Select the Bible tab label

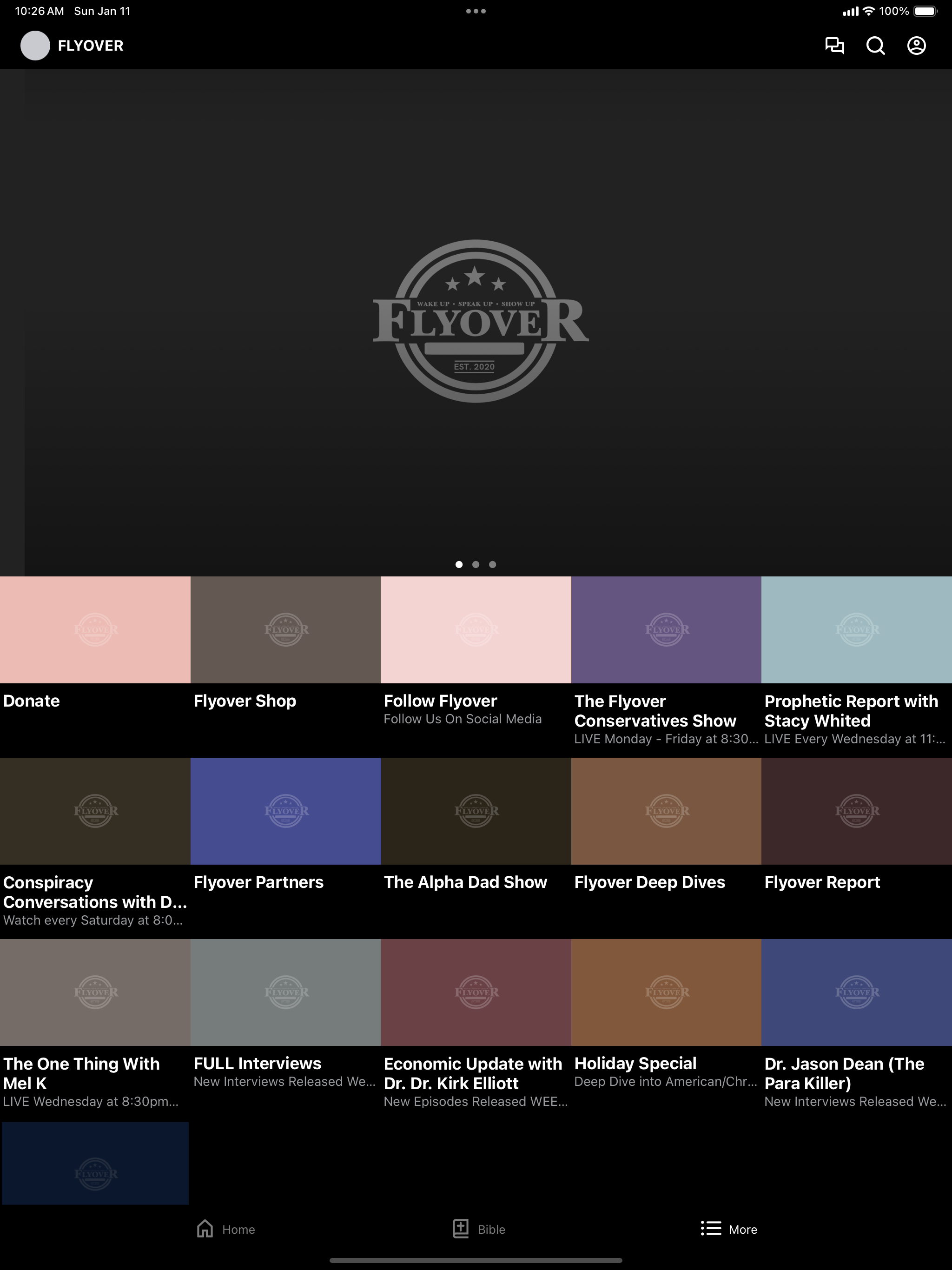coord(491,1229)
